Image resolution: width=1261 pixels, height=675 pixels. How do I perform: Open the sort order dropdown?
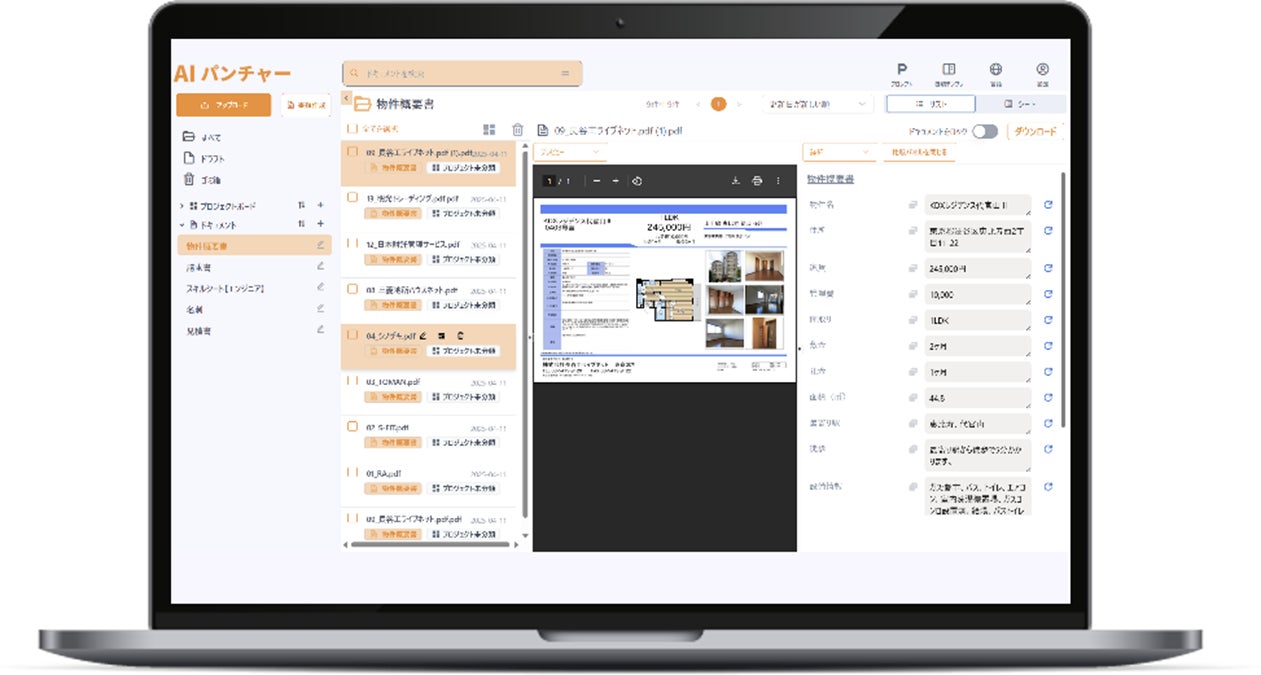click(x=817, y=104)
